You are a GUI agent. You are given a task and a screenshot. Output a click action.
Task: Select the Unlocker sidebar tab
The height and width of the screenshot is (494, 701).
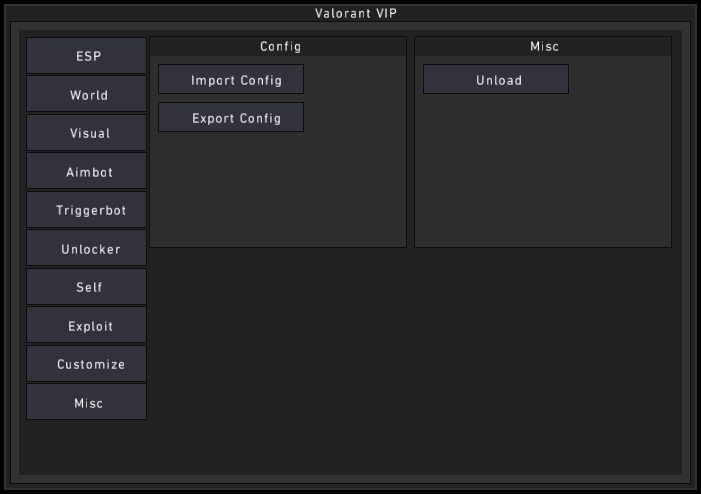point(87,249)
